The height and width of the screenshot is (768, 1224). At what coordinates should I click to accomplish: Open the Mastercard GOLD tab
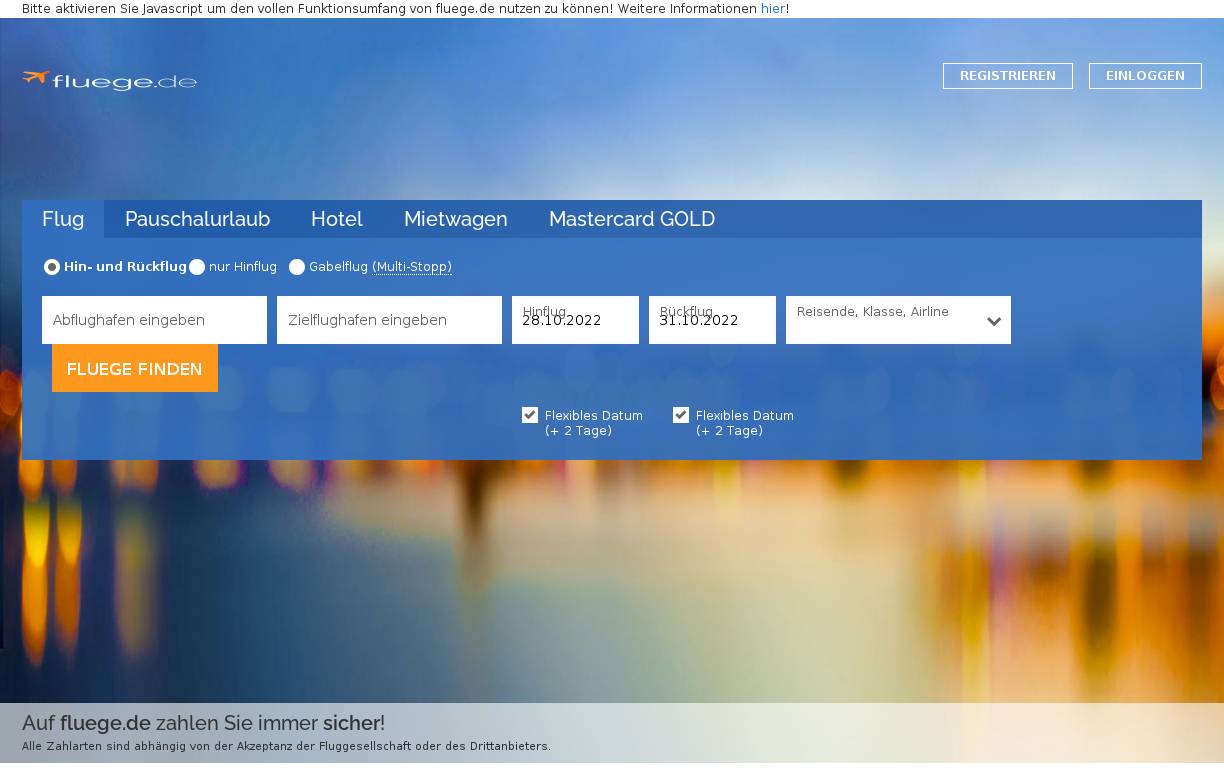pos(631,219)
